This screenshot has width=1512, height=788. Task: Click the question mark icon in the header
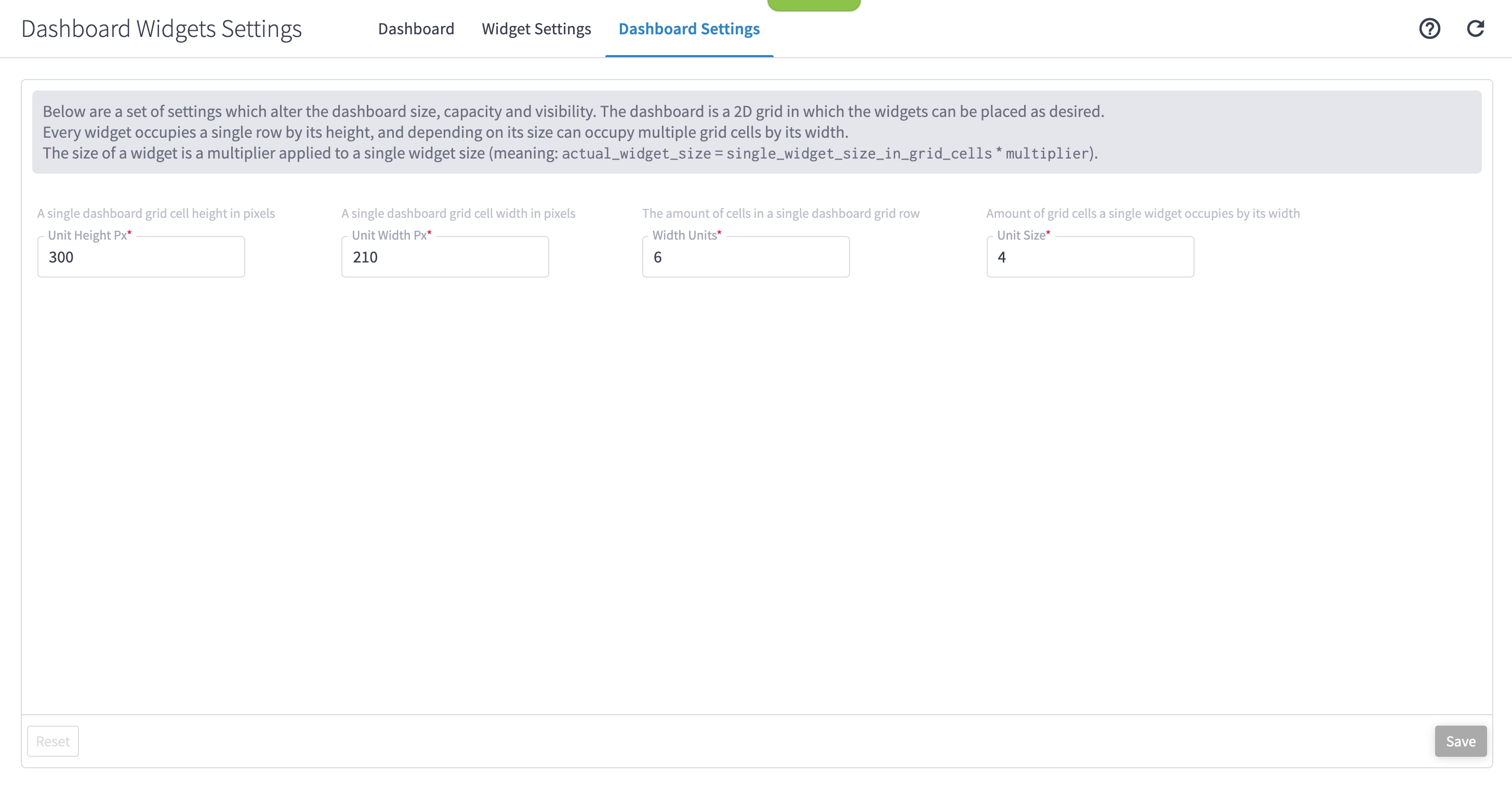tap(1430, 28)
